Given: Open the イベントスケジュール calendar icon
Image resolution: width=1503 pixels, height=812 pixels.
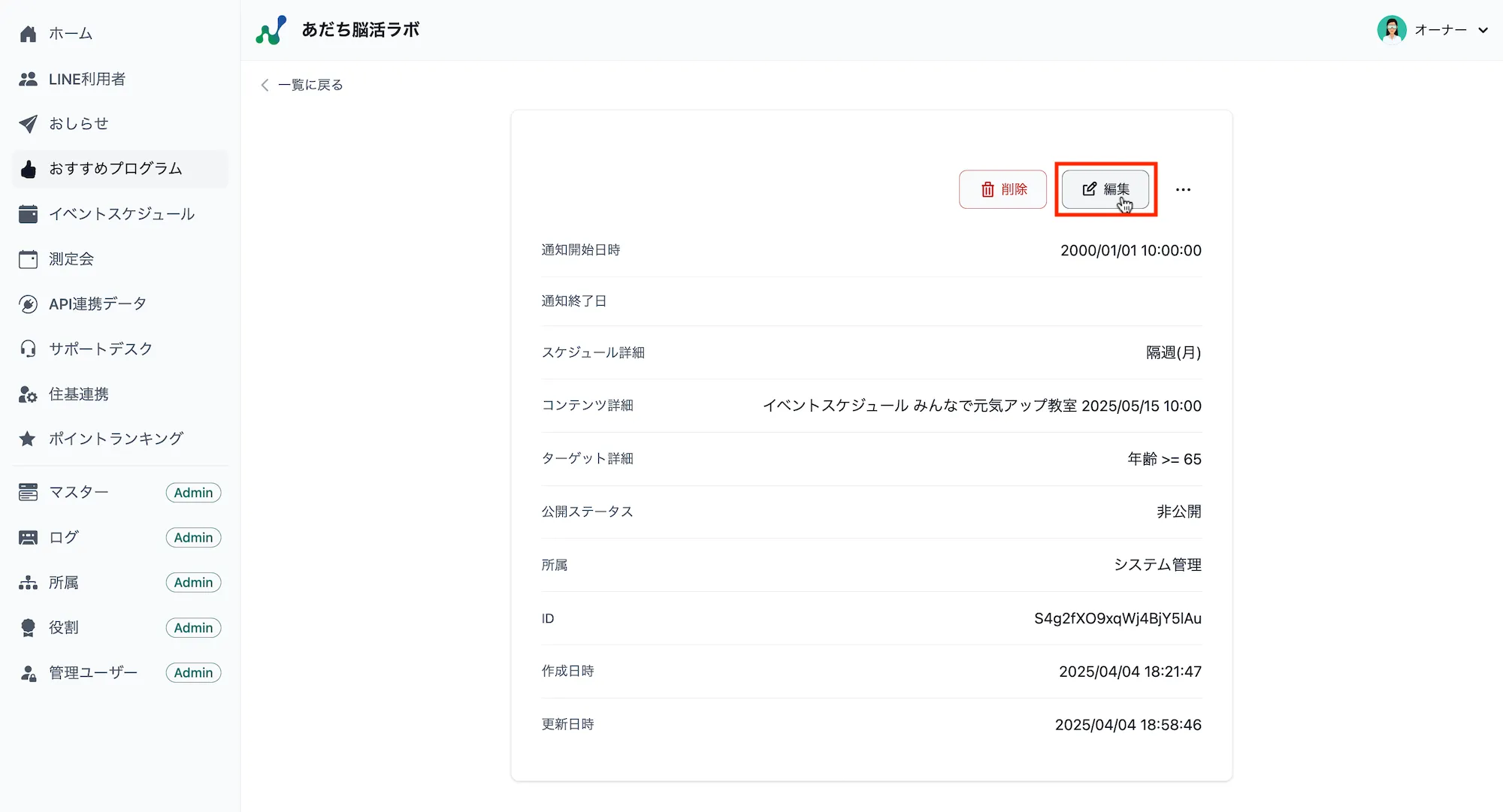Looking at the screenshot, I should point(28,213).
